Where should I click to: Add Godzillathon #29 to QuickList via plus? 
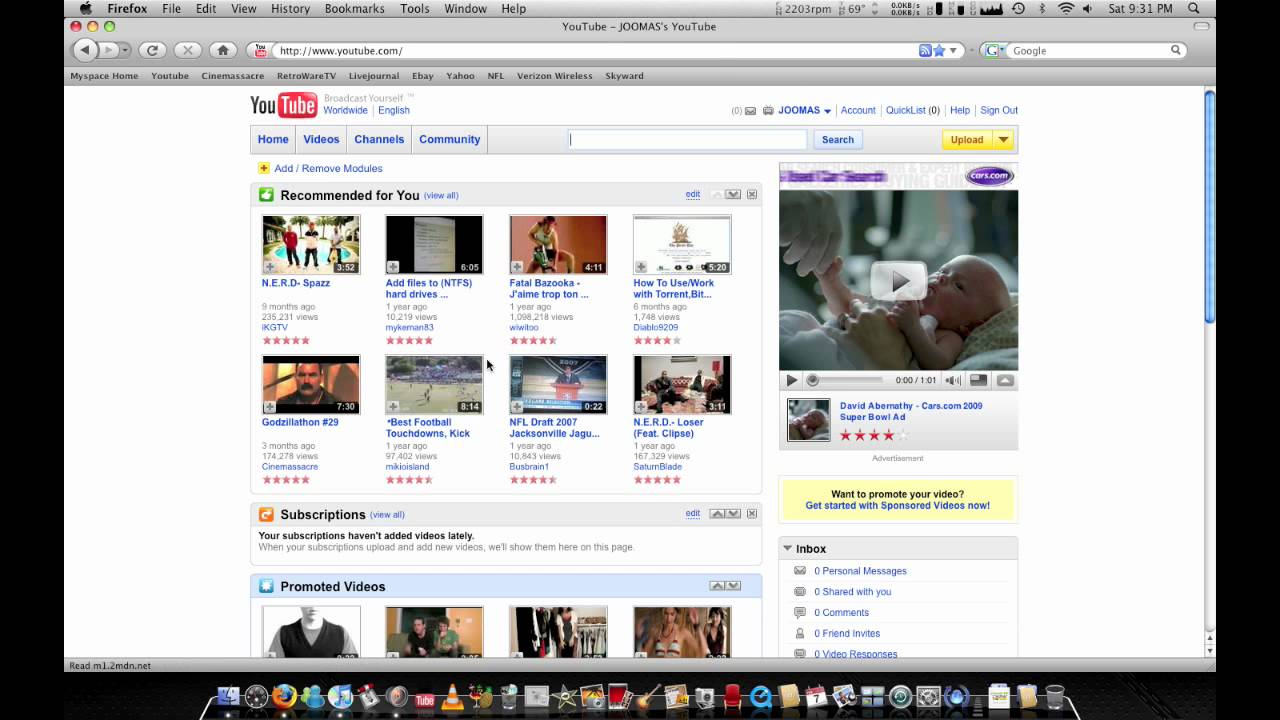click(x=269, y=406)
